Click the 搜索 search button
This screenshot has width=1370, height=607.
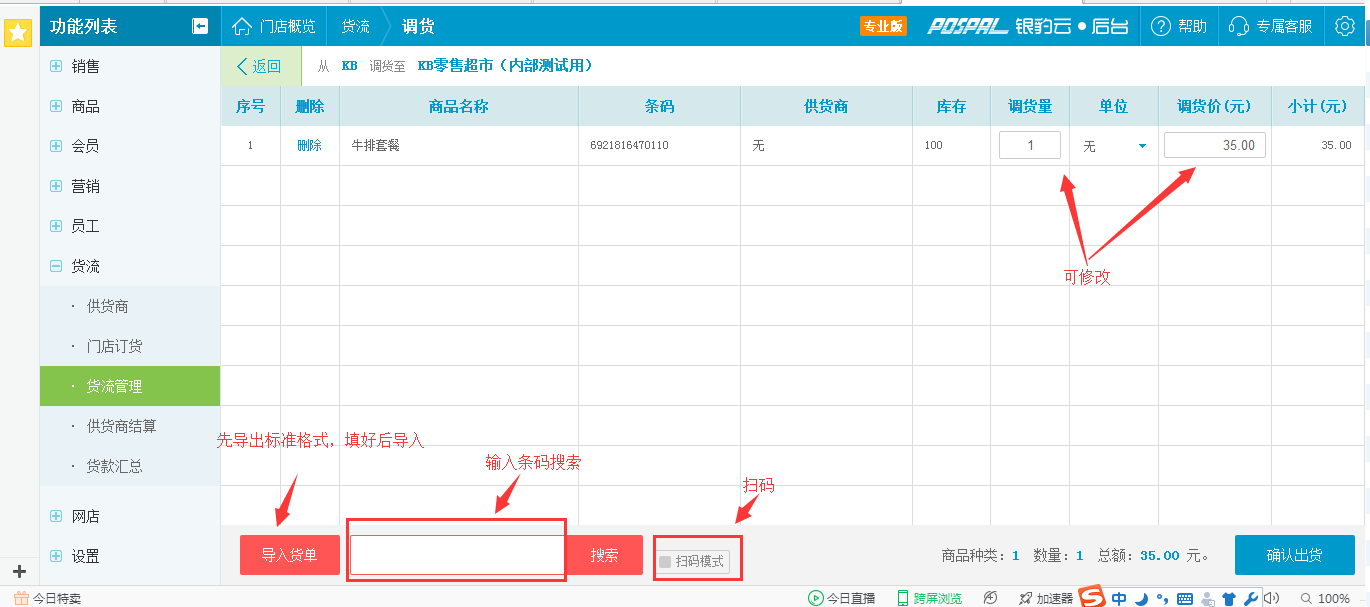coord(604,555)
